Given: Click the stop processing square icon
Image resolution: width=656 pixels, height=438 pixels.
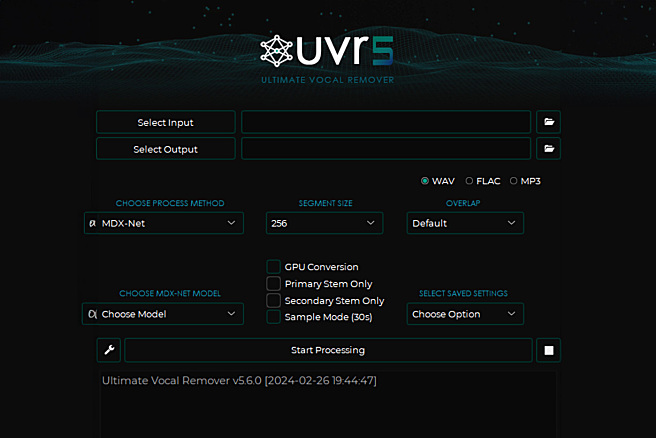Looking at the screenshot, I should tap(548, 350).
